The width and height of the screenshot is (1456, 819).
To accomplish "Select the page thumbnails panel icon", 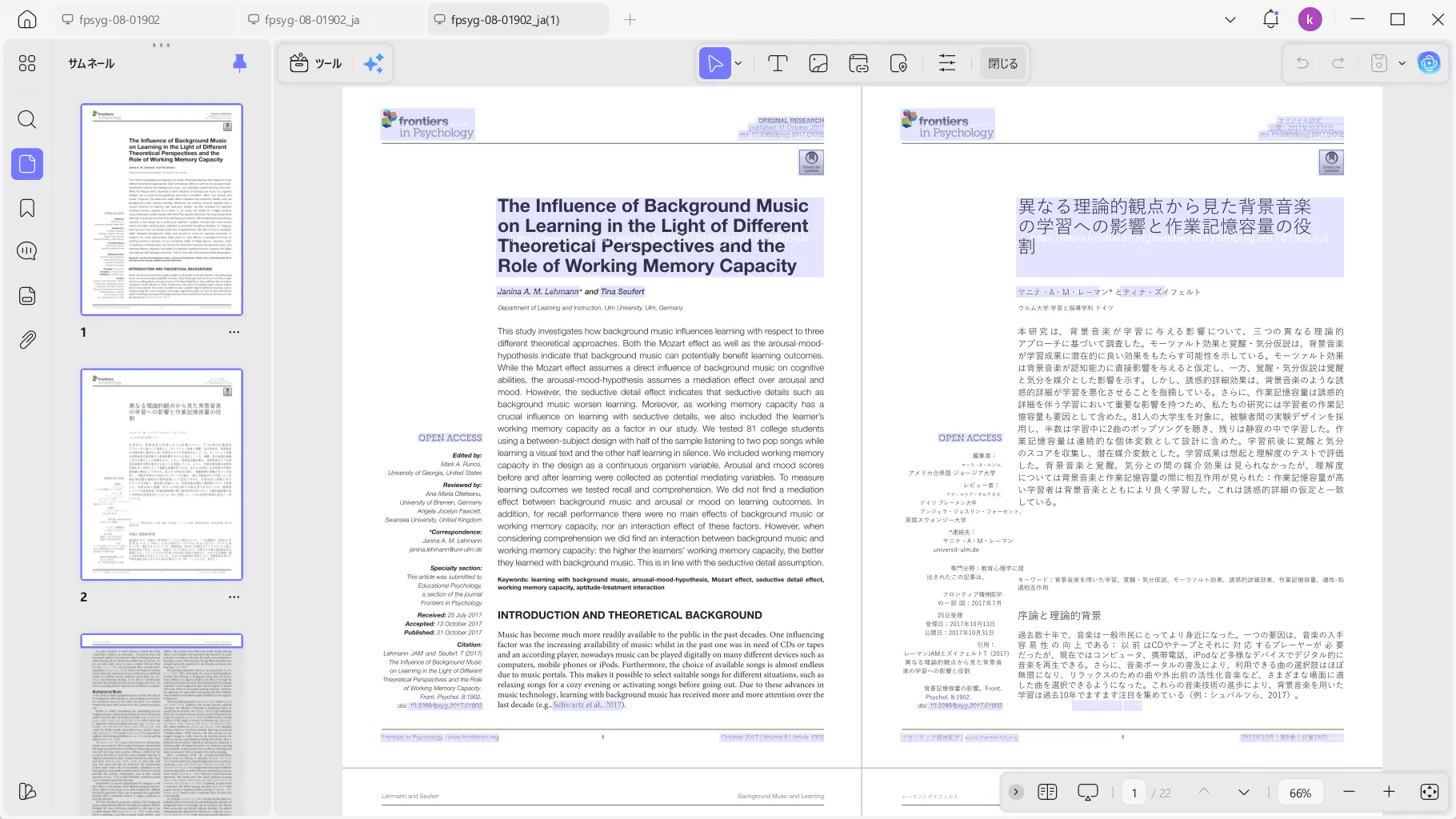I will [27, 164].
